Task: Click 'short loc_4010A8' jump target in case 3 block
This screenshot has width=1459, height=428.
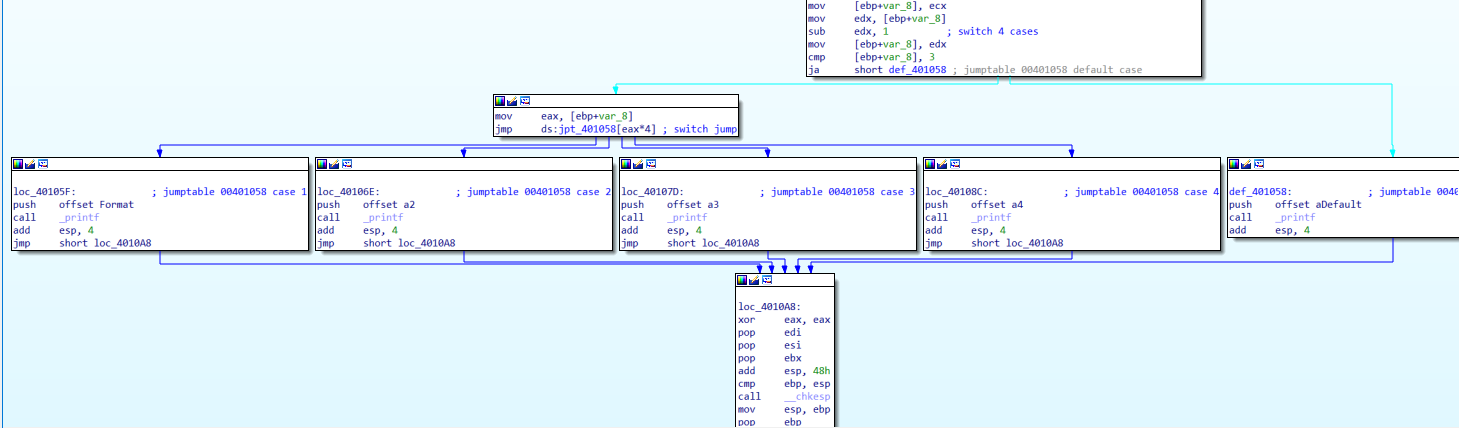Action: pyautogui.click(x=713, y=243)
